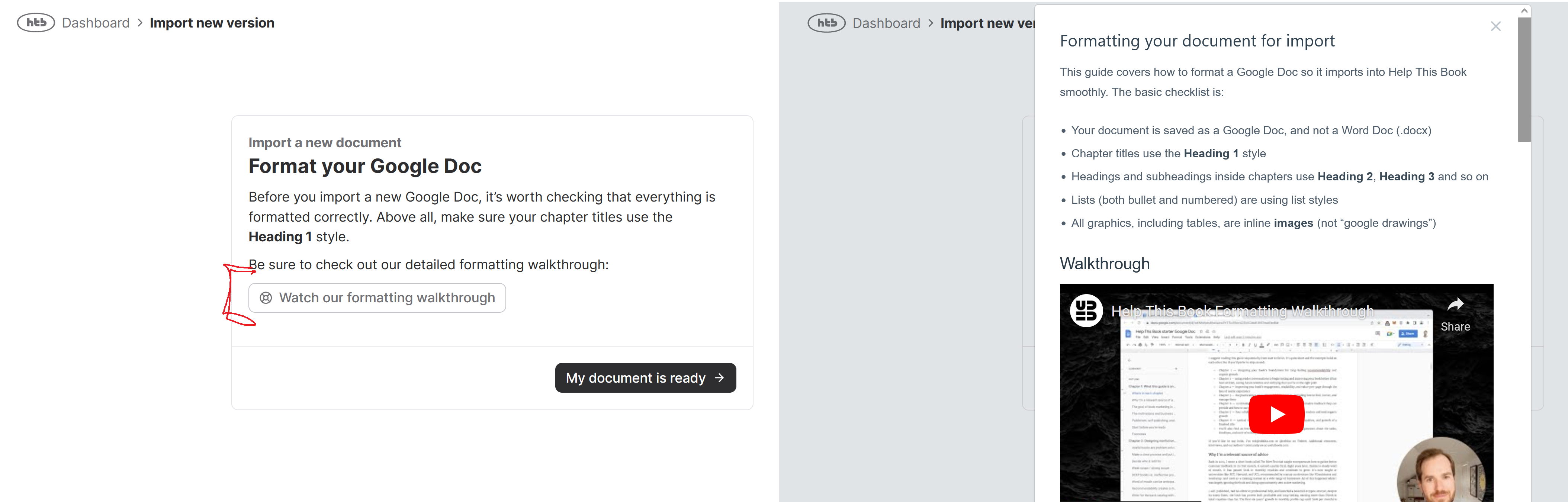
Task: Click the lifebuoy icon in the walkthrough button
Action: click(266, 298)
